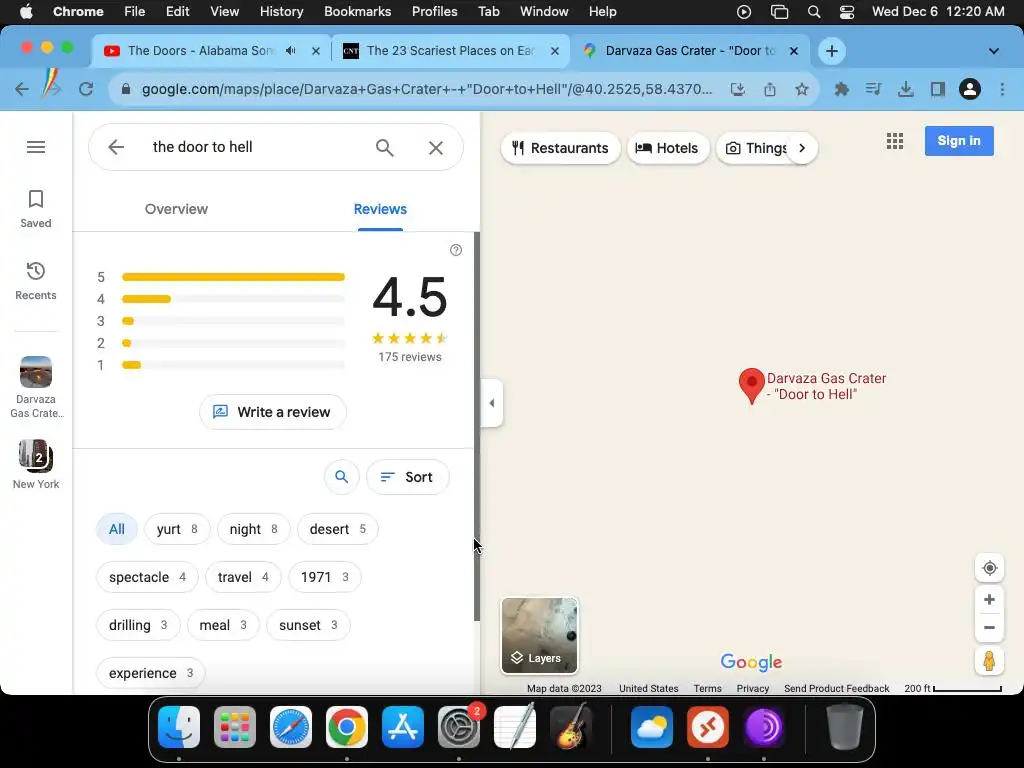Filter map by Hotels
Image resolution: width=1024 pixels, height=768 pixels.
(667, 148)
